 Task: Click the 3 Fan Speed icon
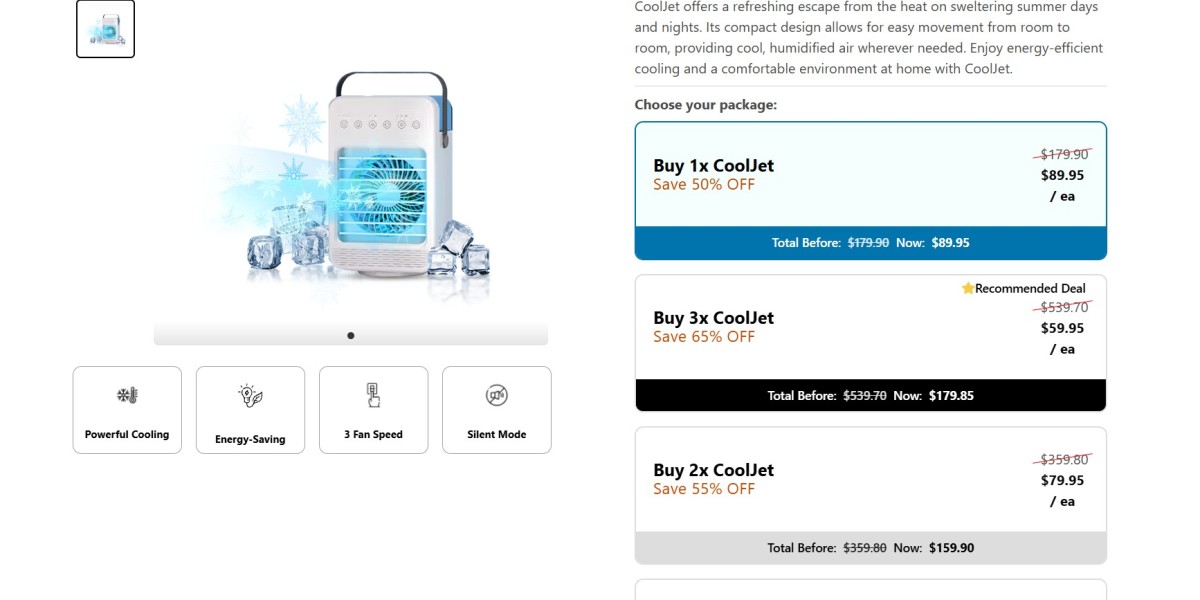[x=373, y=395]
